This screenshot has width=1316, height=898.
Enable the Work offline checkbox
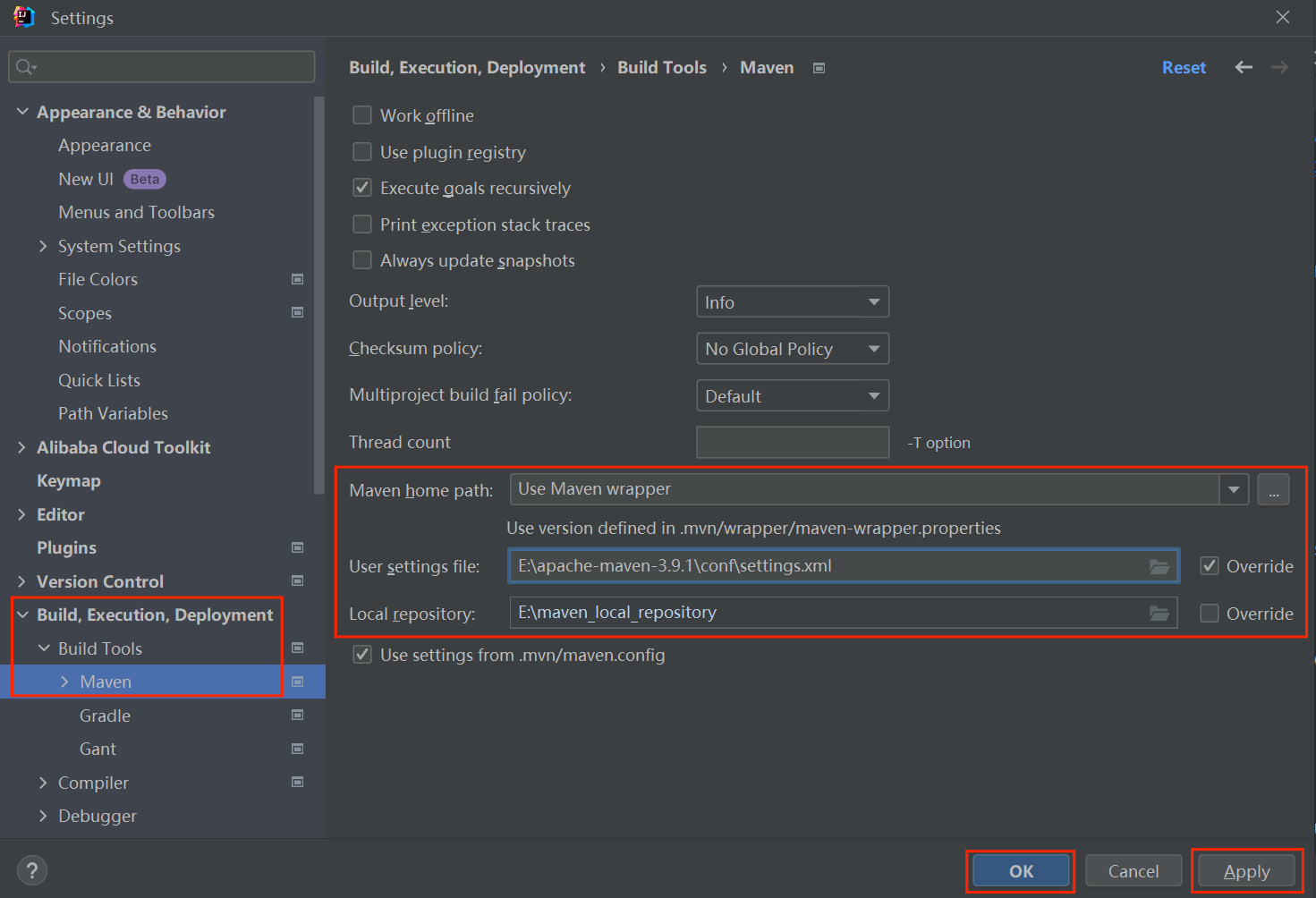click(362, 115)
